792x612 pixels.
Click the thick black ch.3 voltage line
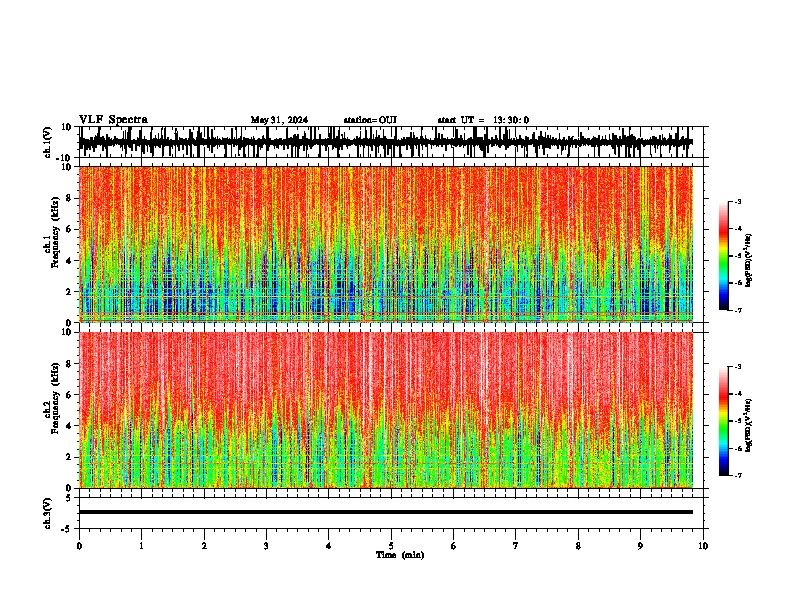click(386, 512)
